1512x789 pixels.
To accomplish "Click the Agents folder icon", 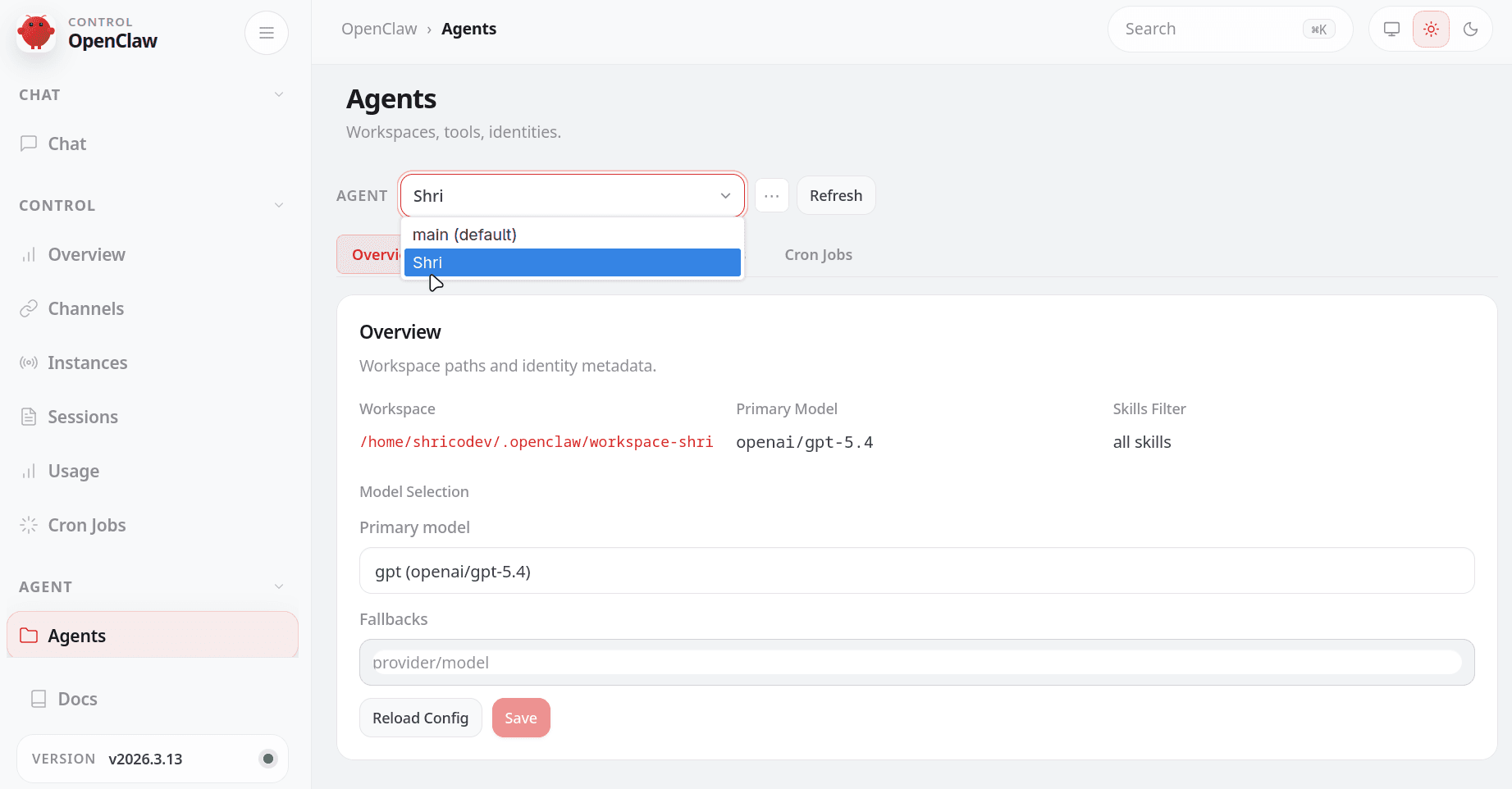I will click(29, 636).
